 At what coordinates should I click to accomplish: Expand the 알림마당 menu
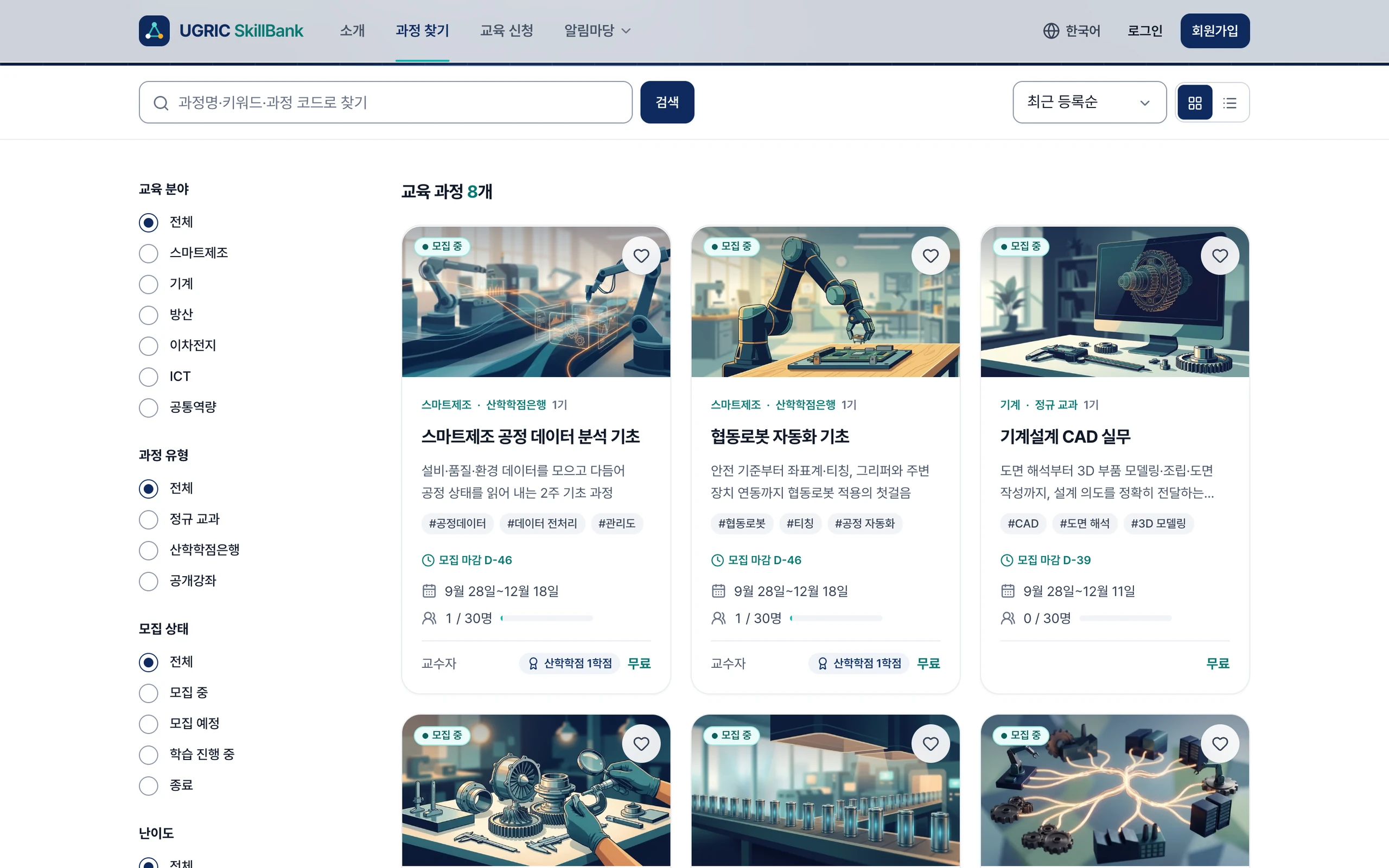click(x=597, y=31)
